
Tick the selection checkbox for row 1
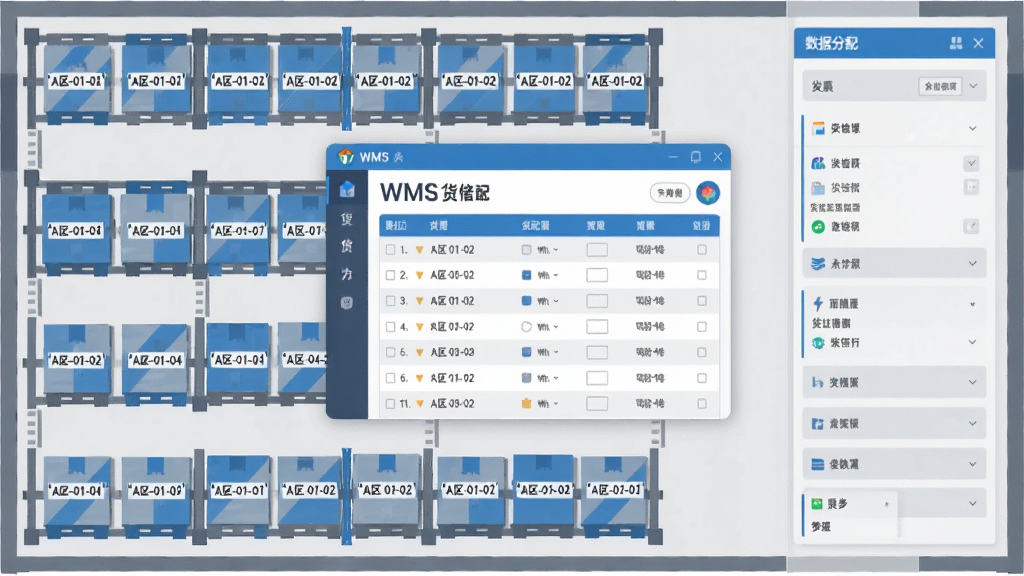coord(390,249)
